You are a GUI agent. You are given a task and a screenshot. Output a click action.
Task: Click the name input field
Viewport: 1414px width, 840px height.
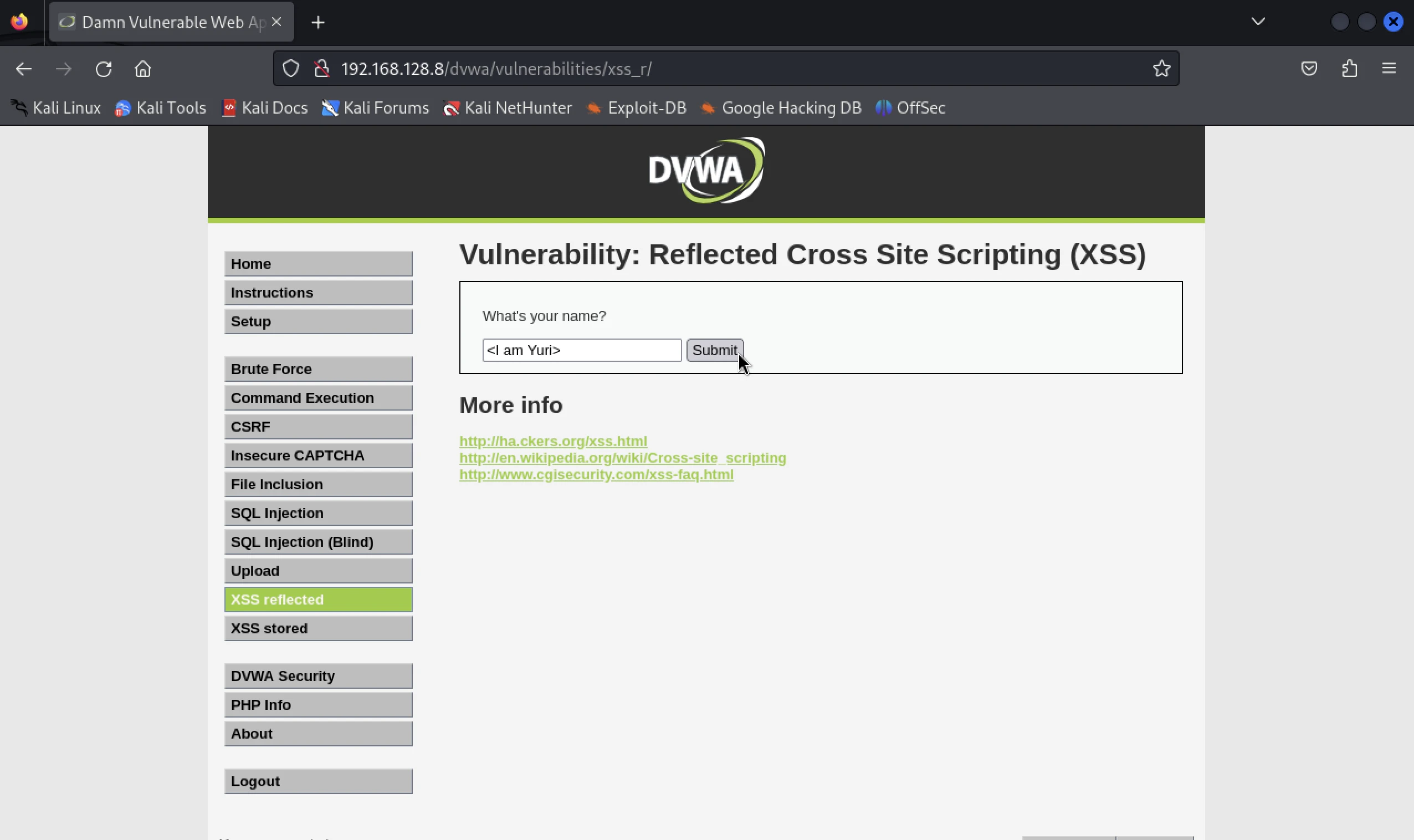coord(582,350)
